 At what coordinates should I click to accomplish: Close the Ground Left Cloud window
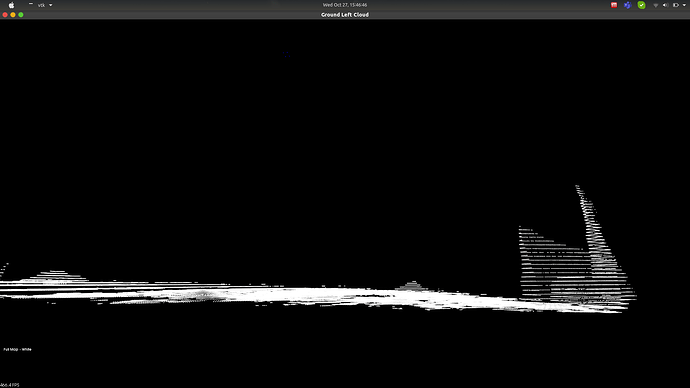coord(5,15)
